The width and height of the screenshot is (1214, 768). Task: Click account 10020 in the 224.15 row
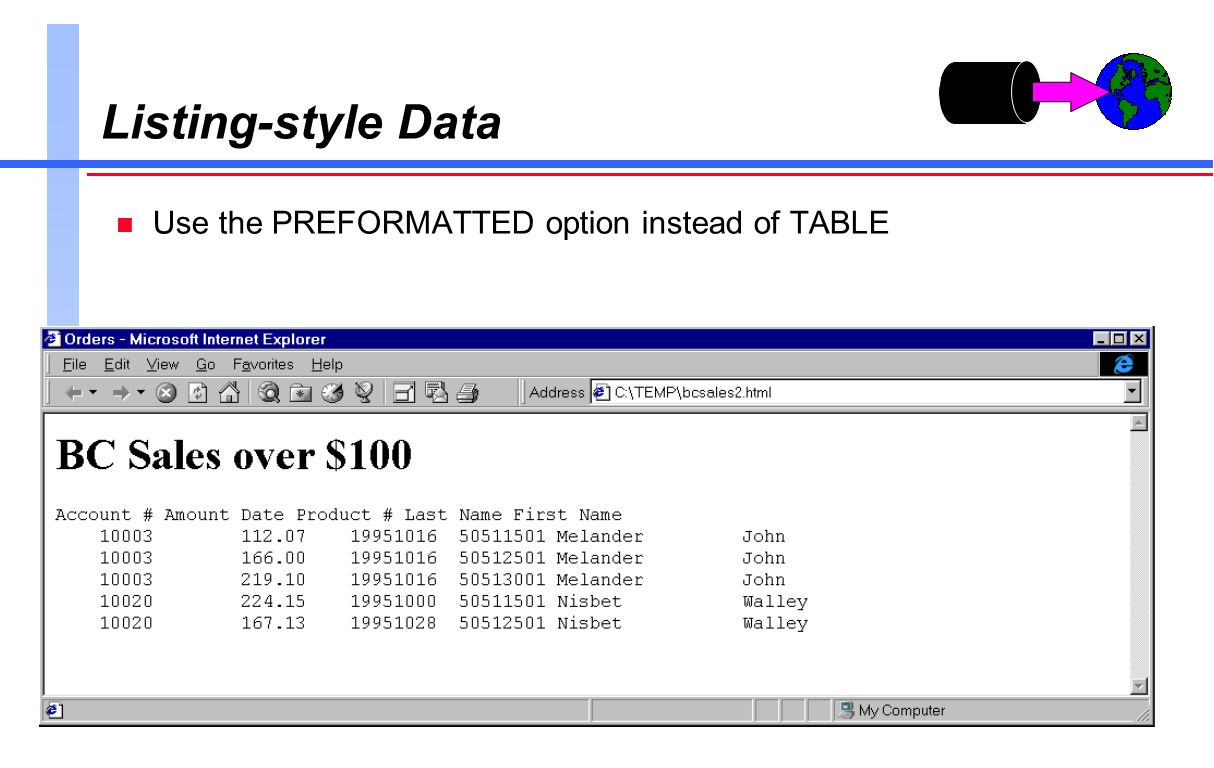click(x=126, y=602)
